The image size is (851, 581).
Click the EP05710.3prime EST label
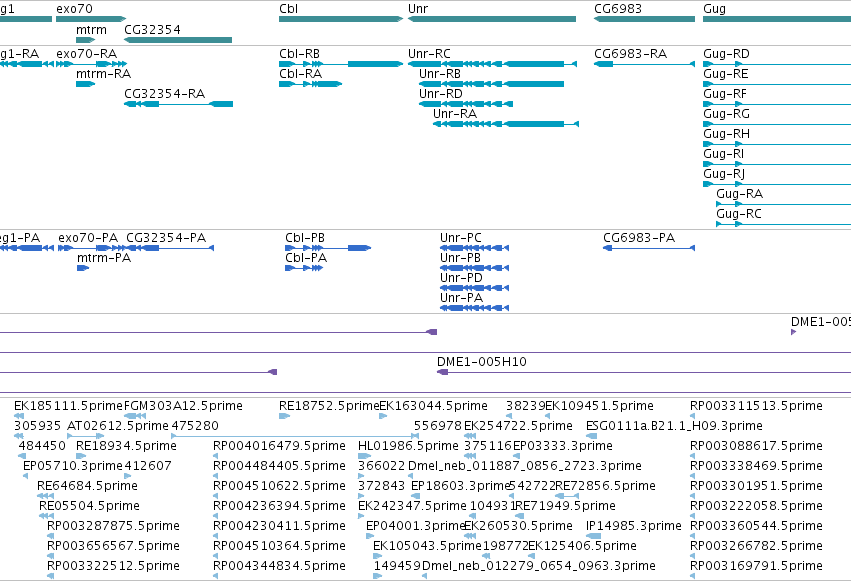(73, 466)
